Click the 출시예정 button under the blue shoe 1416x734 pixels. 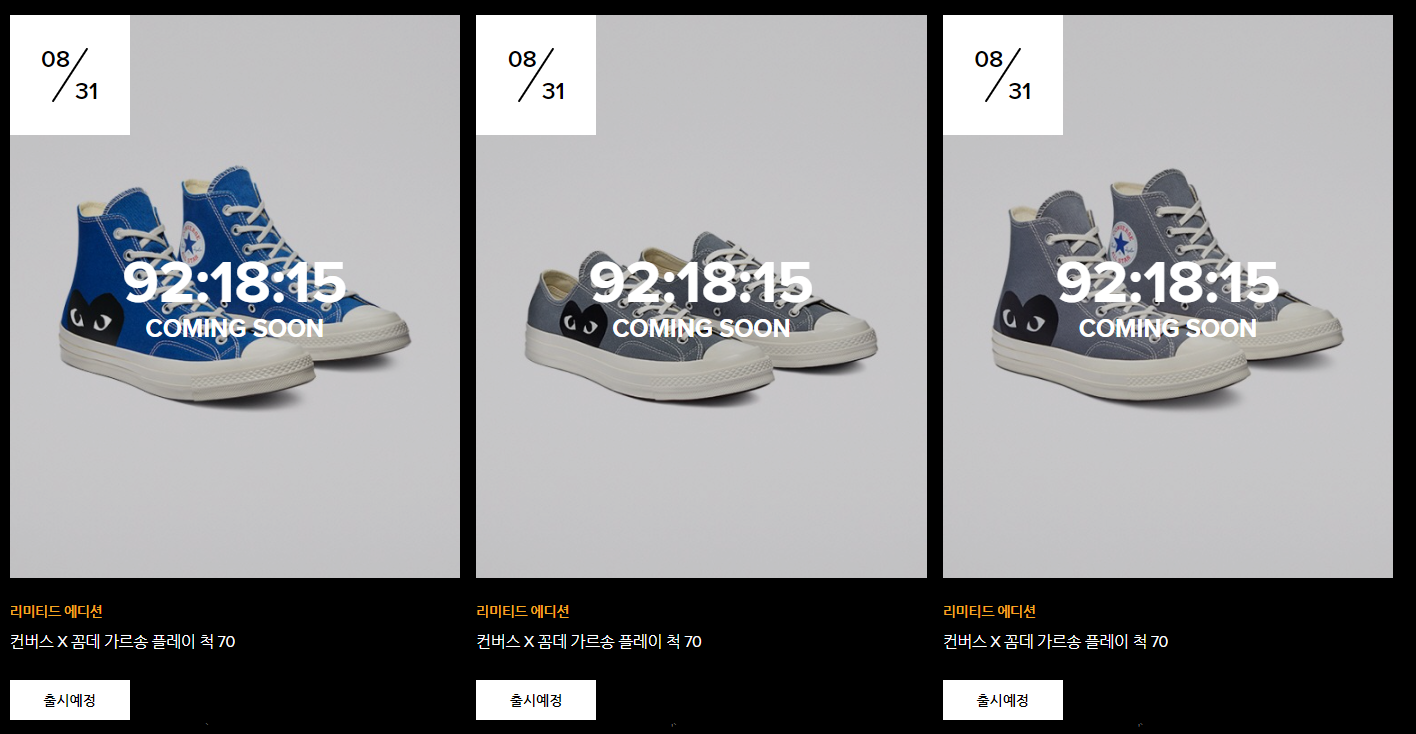(x=70, y=700)
